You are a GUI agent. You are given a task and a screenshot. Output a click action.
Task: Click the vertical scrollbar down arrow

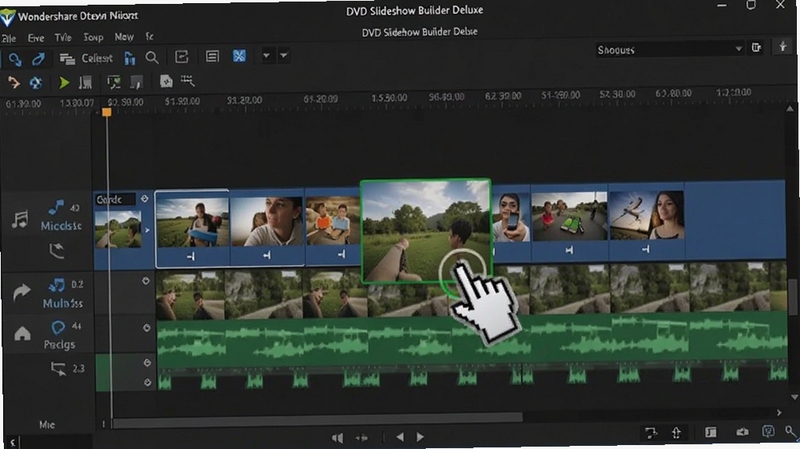tap(794, 397)
